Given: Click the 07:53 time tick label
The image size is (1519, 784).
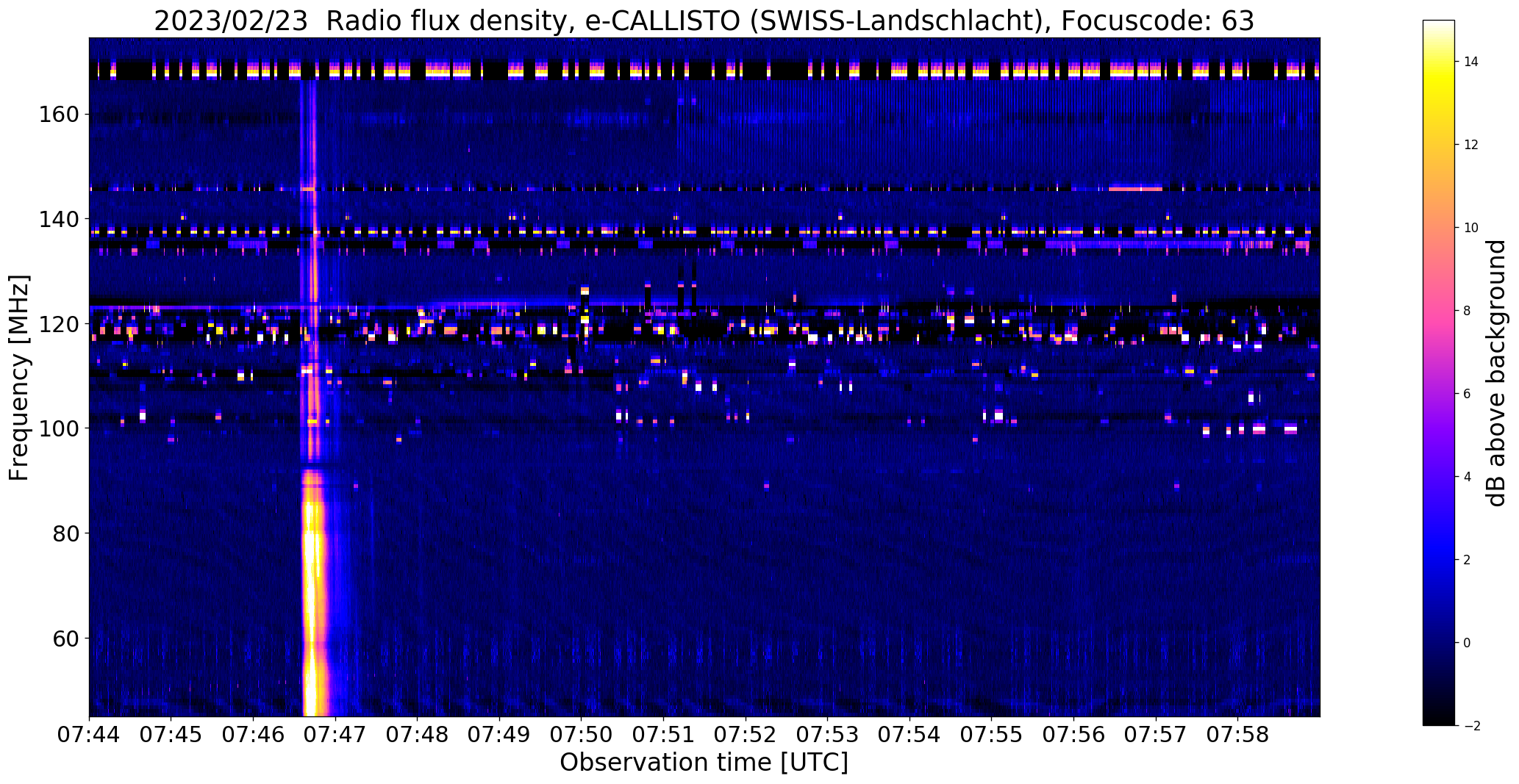Looking at the screenshot, I should point(828,735).
